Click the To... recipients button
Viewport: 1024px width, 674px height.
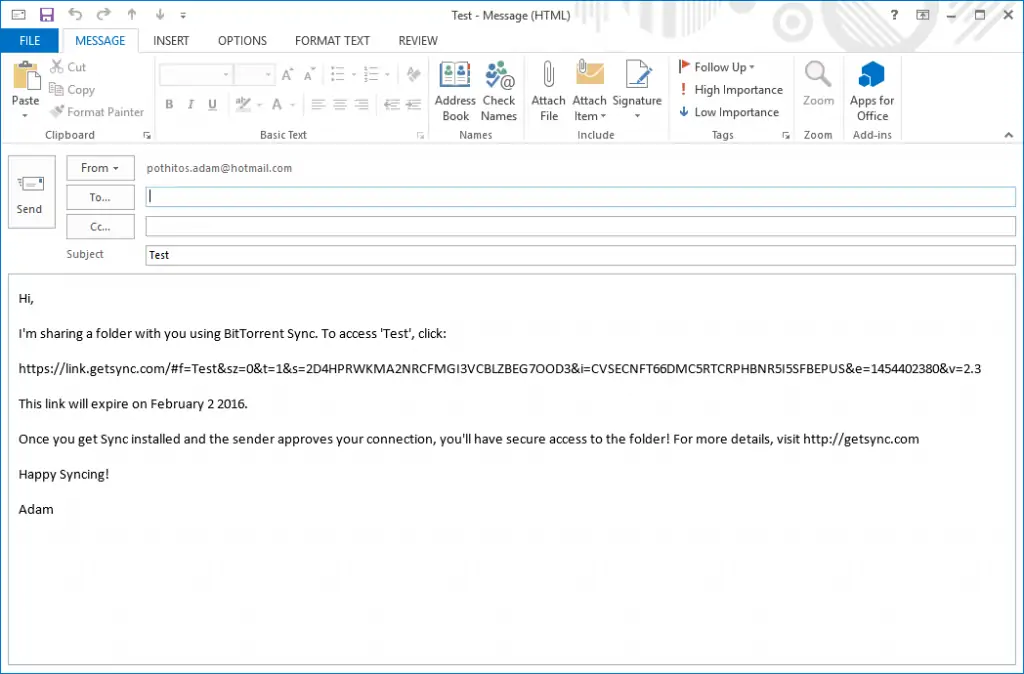tap(100, 197)
